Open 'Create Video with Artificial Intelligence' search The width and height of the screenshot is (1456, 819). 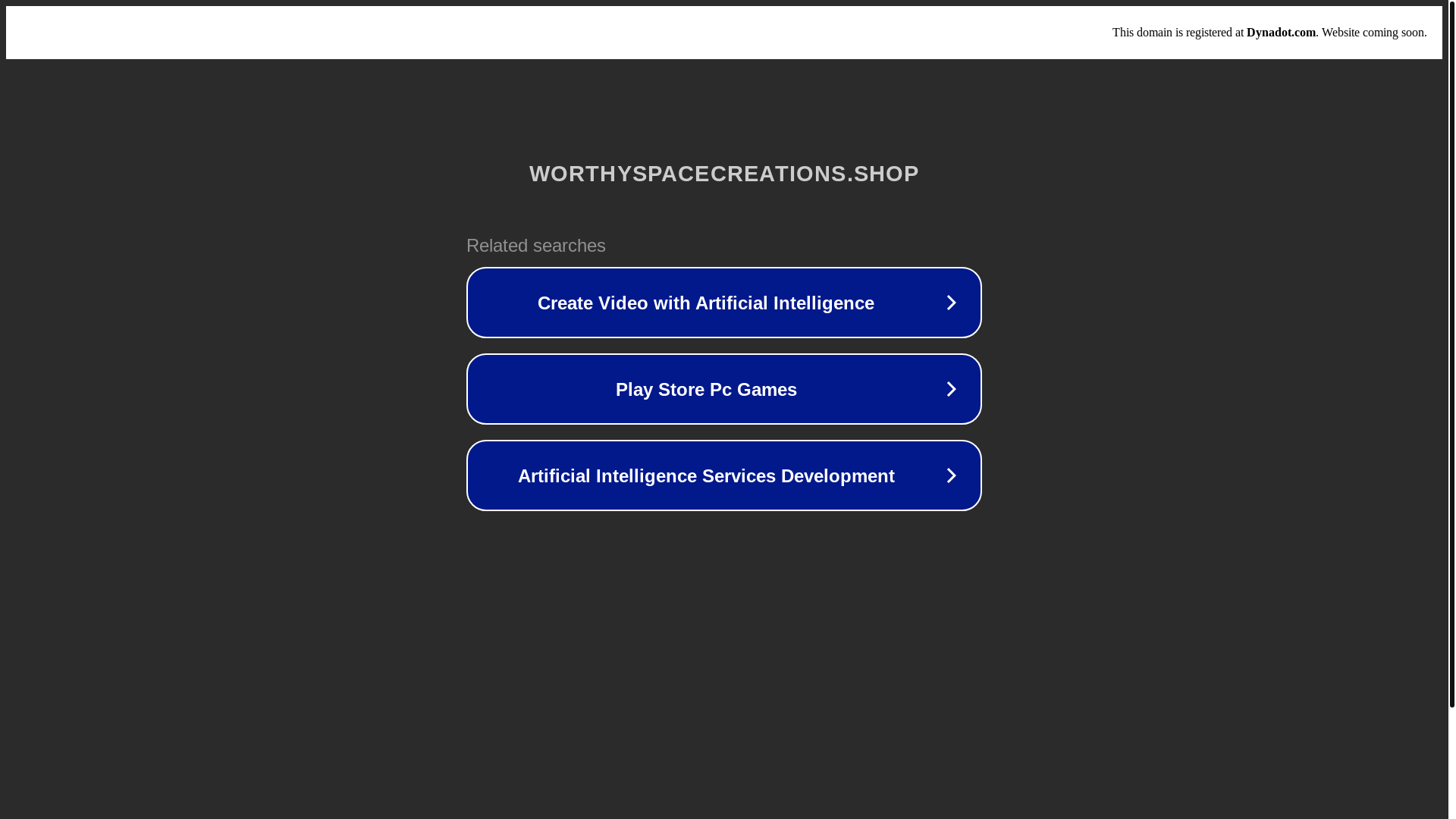pyautogui.click(x=723, y=303)
